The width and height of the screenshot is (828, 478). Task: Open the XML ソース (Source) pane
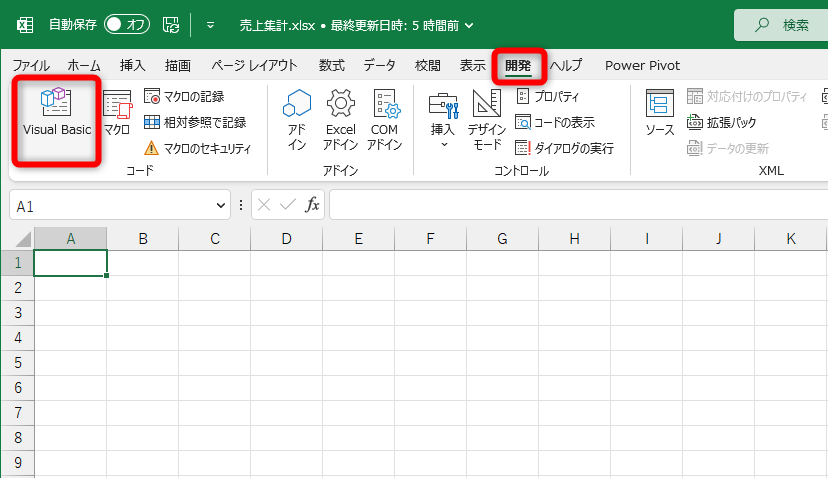(660, 114)
